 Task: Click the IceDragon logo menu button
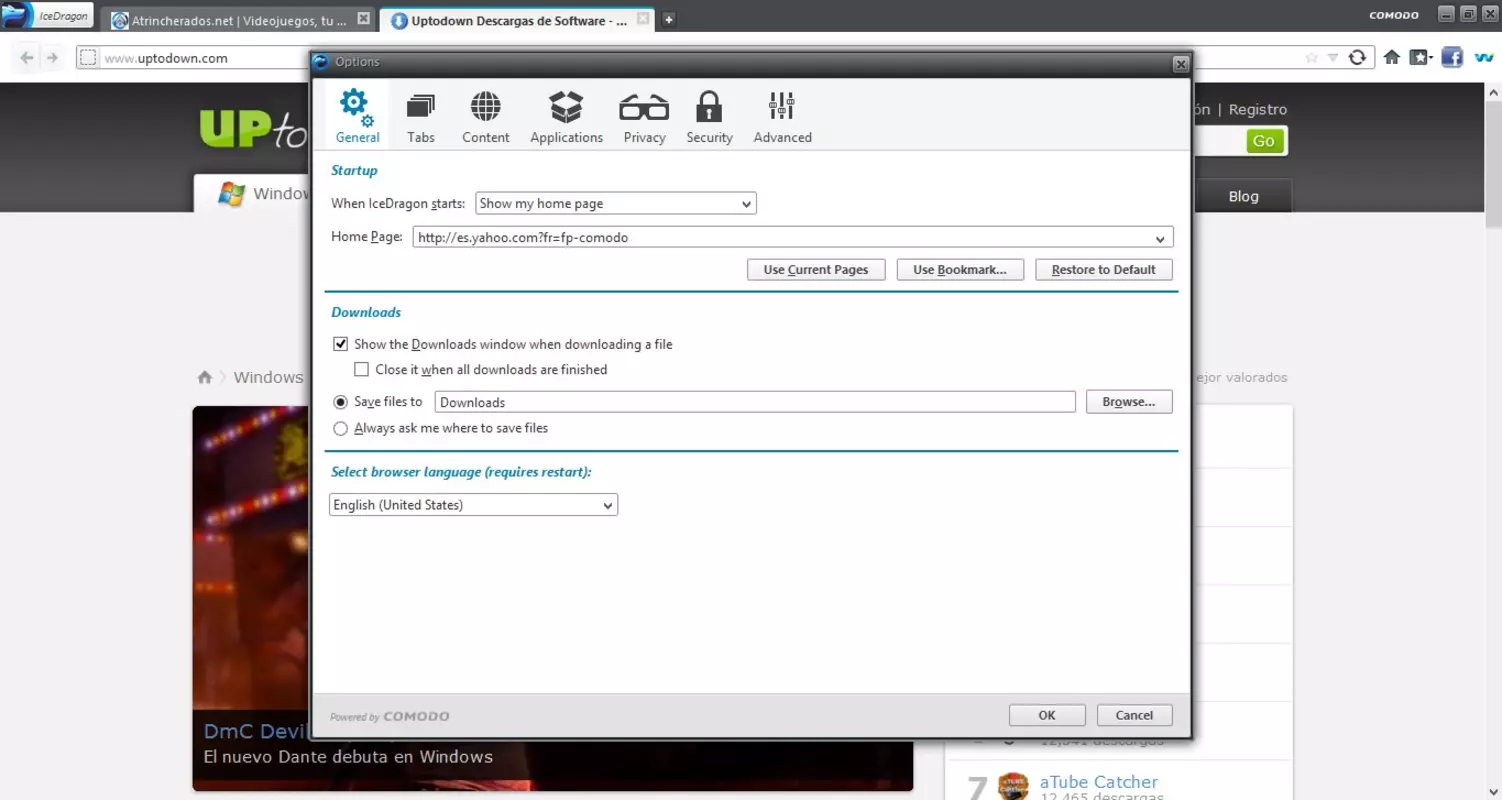(x=48, y=16)
